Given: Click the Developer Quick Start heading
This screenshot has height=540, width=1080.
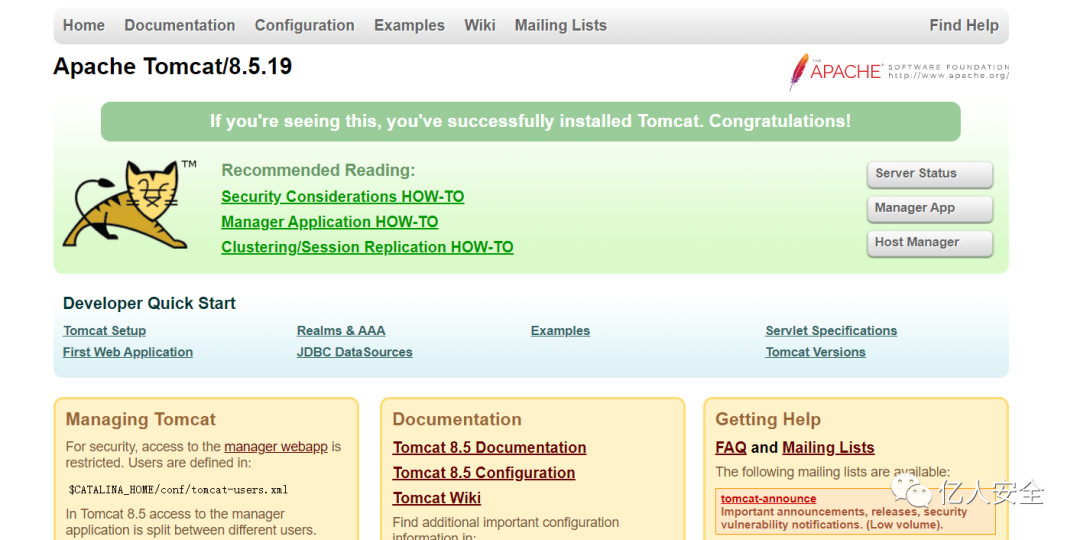Looking at the screenshot, I should point(149,303).
